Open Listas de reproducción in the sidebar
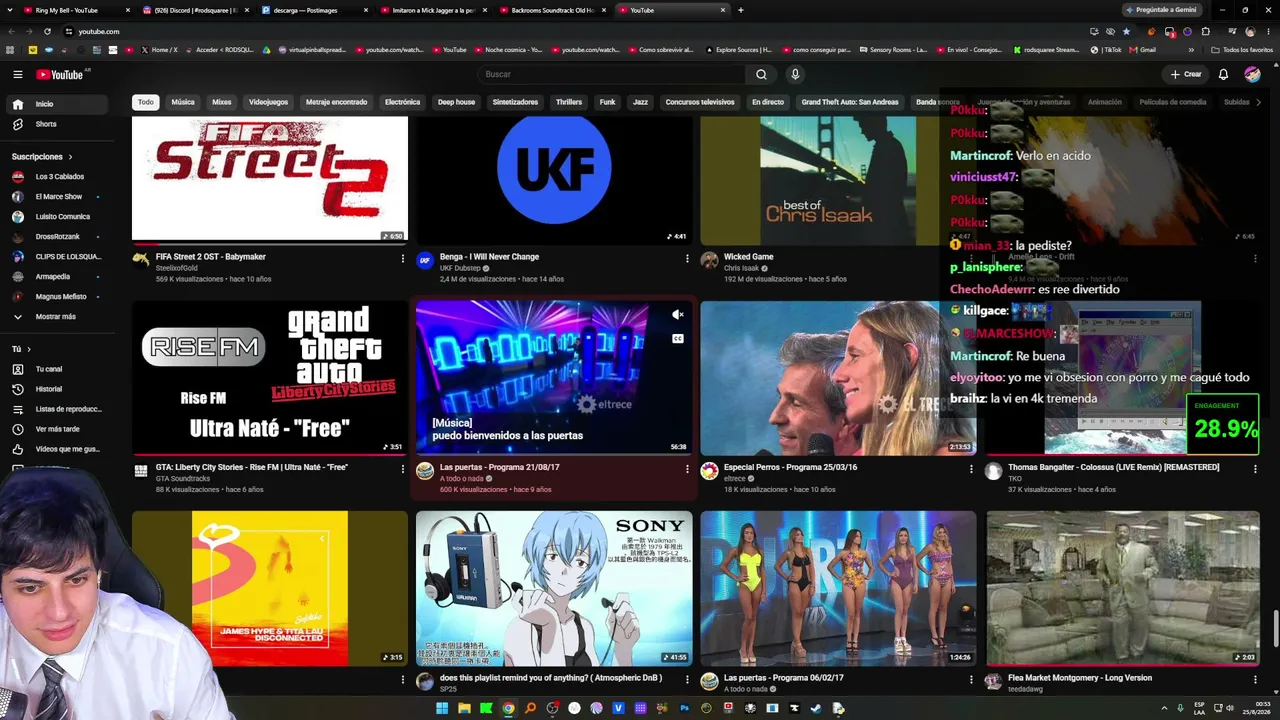Screen dimensions: 1280x720 pyautogui.click(x=56, y=409)
